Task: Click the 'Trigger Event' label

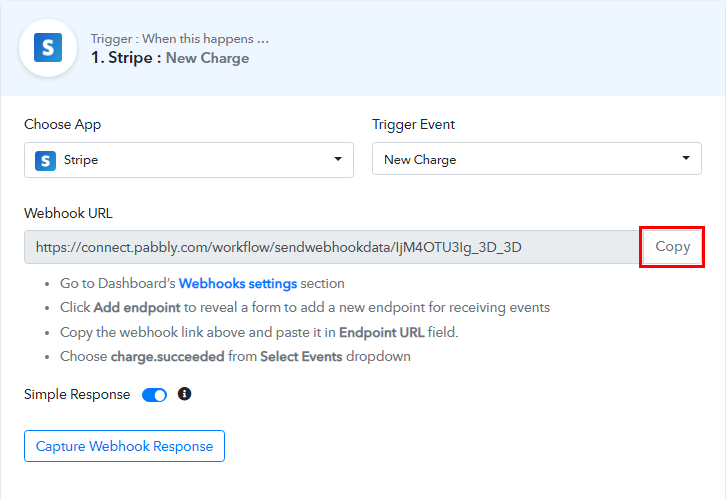Action: [x=413, y=124]
